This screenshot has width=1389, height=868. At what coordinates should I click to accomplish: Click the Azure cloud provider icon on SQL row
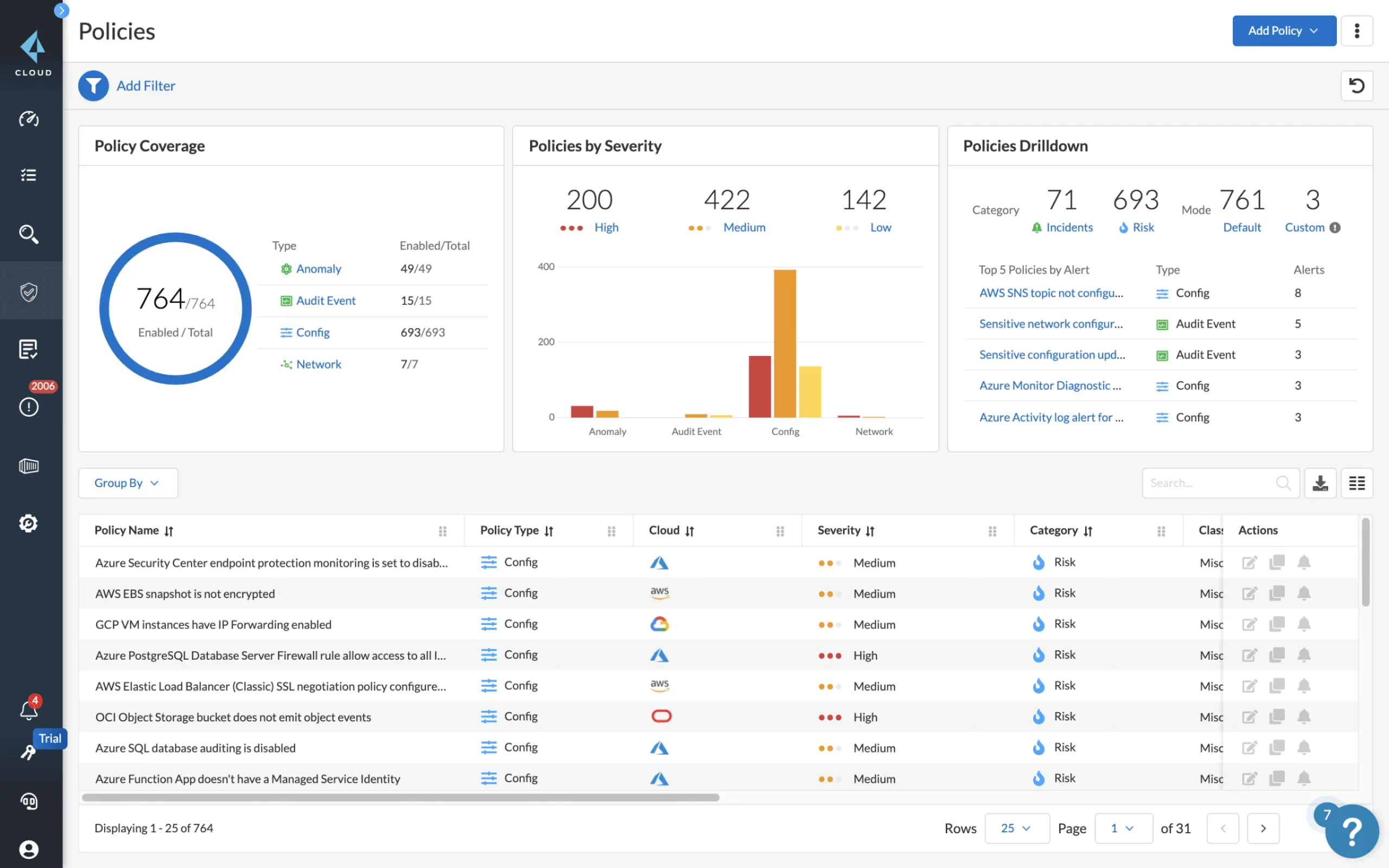tap(659, 747)
